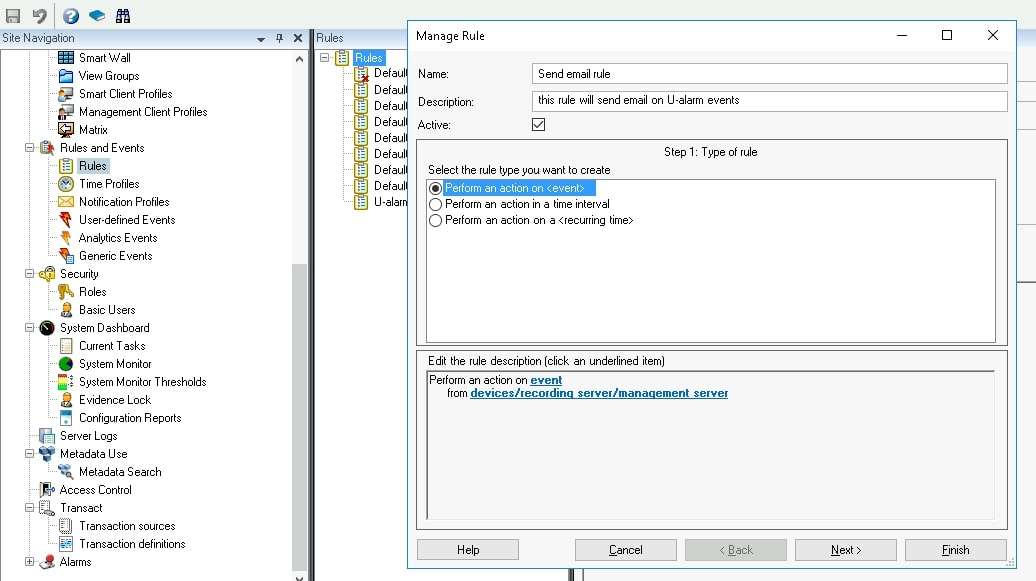Open System Monitor Thresholds item
Screen dimensions: 1036x581
[142, 382]
